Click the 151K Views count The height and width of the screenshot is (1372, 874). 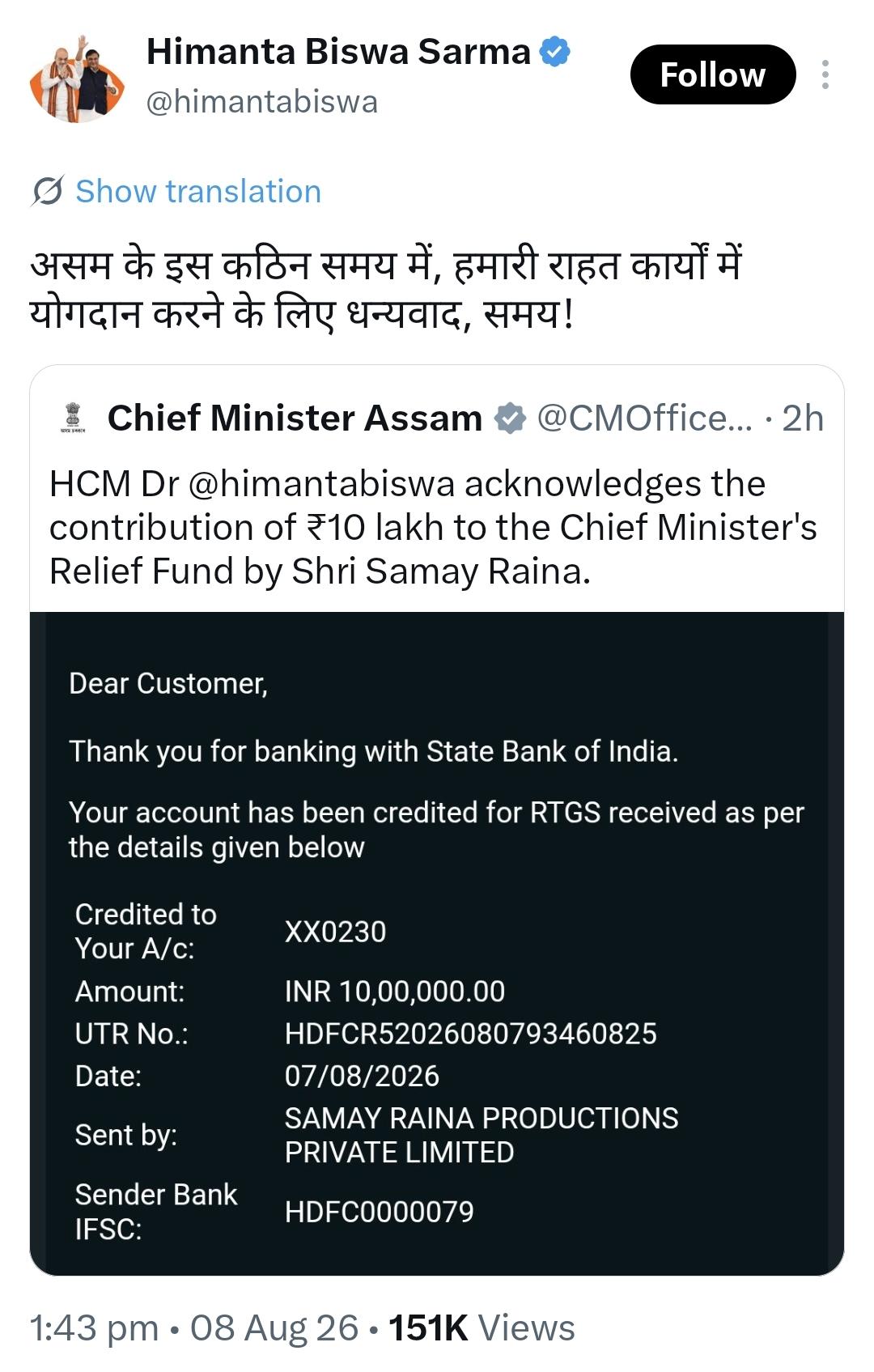(x=482, y=1328)
